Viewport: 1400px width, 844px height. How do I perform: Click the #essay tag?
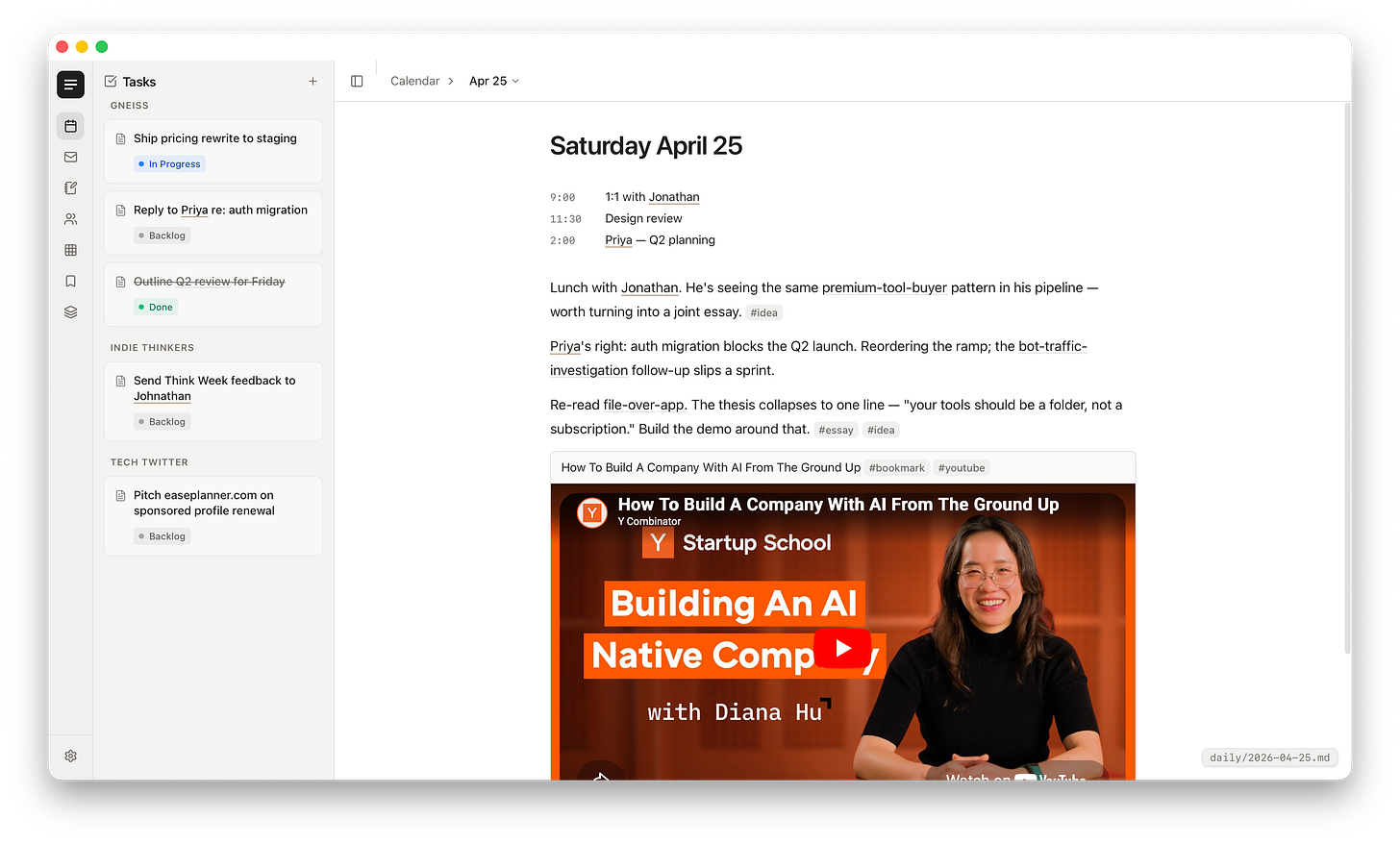pos(836,430)
